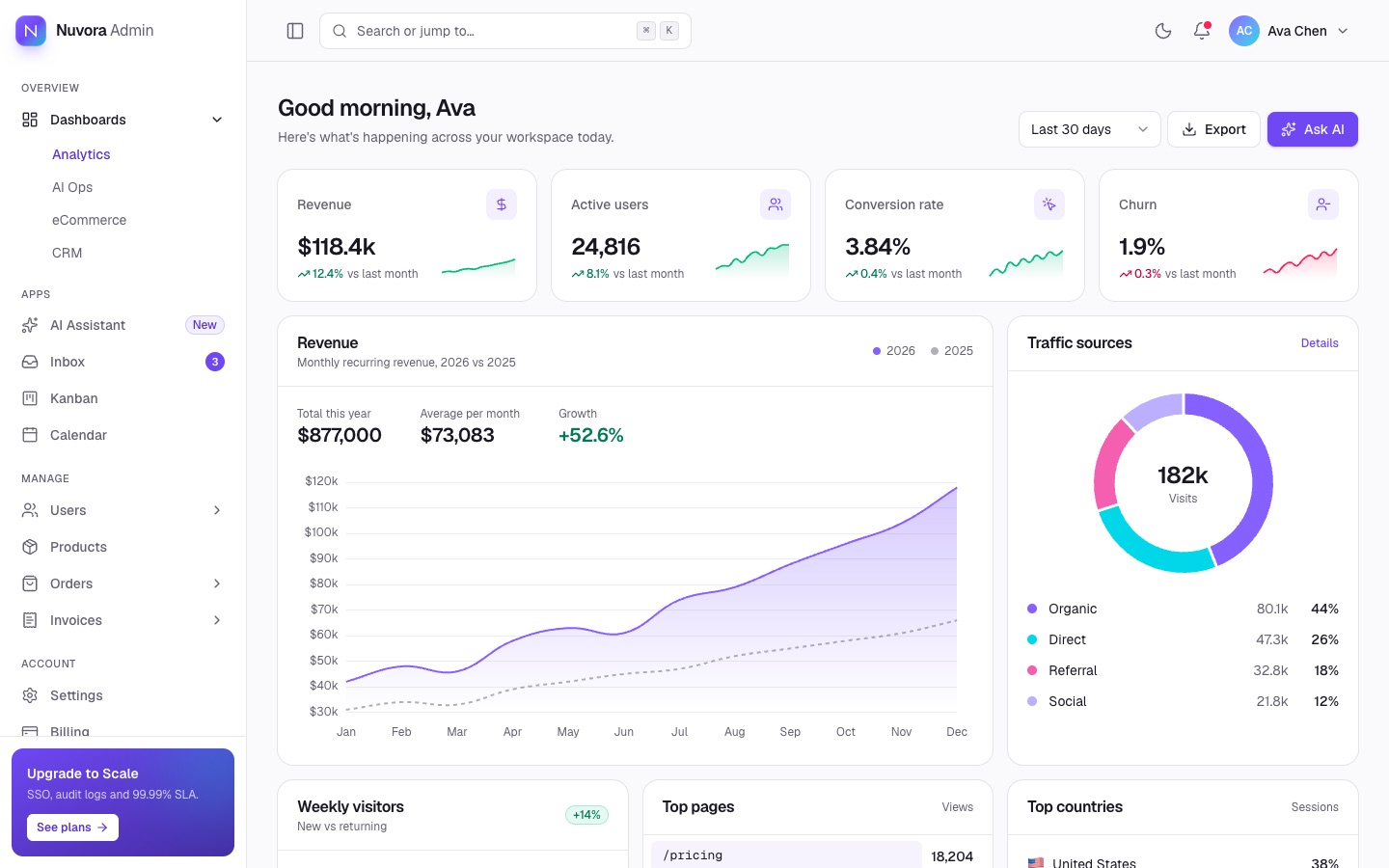The image size is (1389, 868).
Task: Select the Referral traffic legend row
Action: [x=1183, y=670]
